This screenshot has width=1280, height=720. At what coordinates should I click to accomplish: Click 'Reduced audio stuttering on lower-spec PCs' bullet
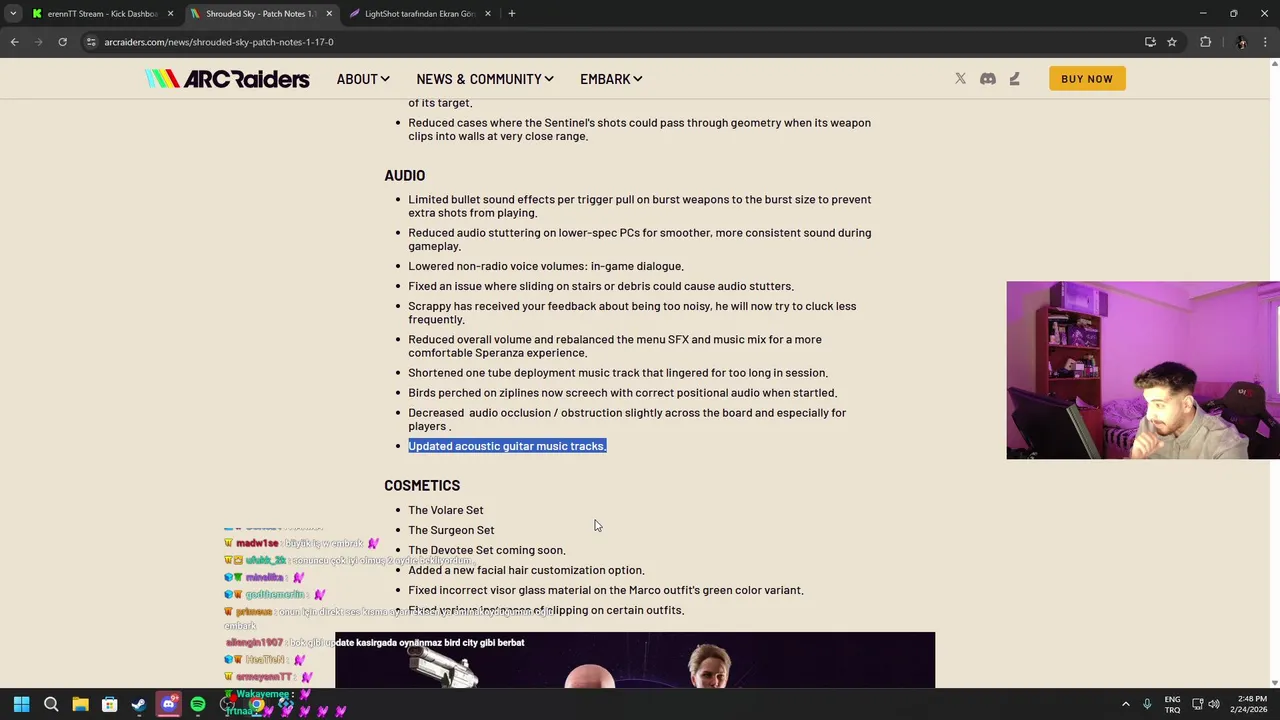pyautogui.click(x=639, y=239)
